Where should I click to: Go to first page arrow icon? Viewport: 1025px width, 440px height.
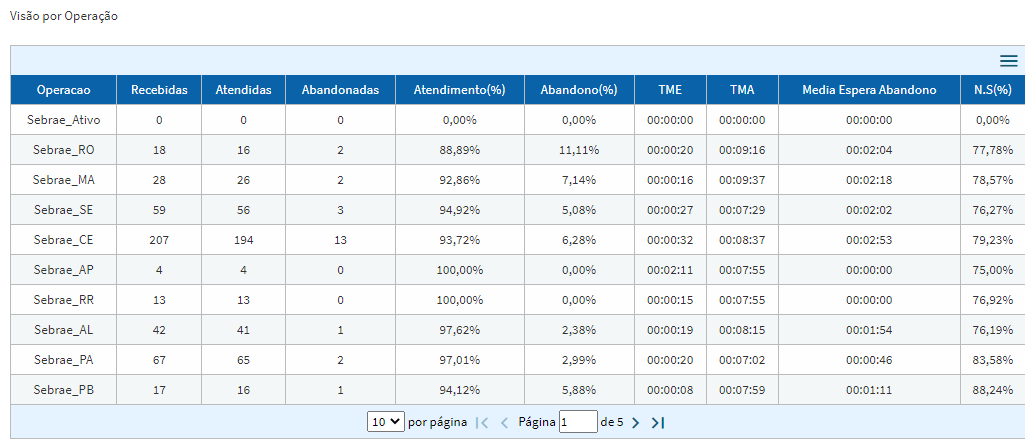point(482,422)
